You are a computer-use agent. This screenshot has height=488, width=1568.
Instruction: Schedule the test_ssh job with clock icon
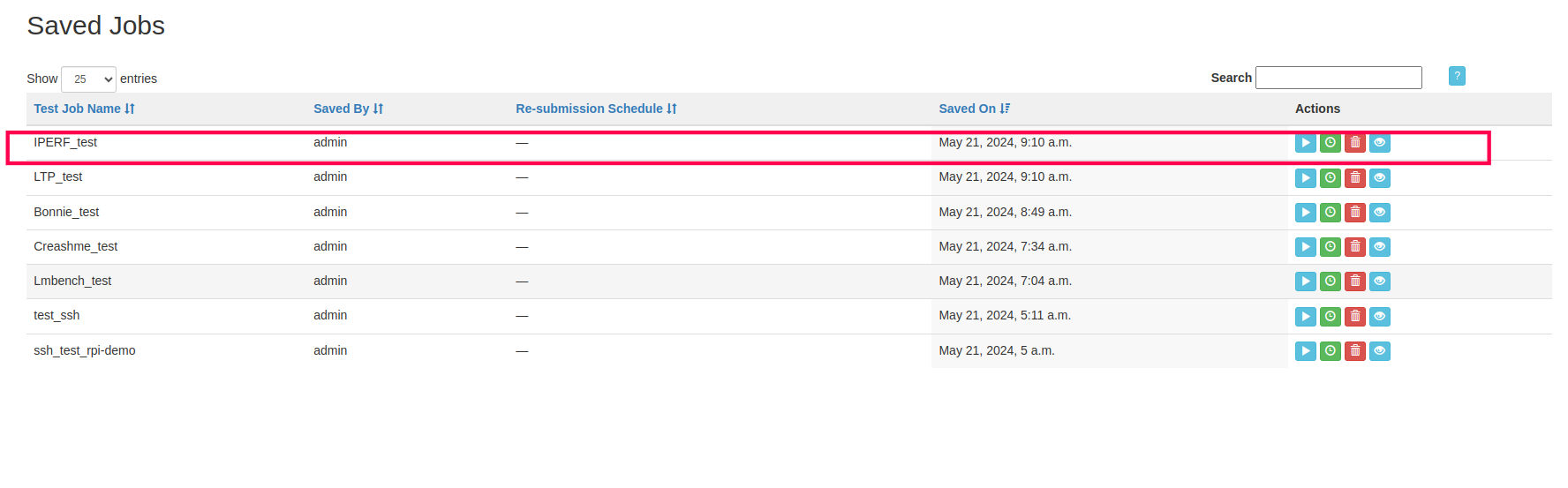pos(1330,317)
